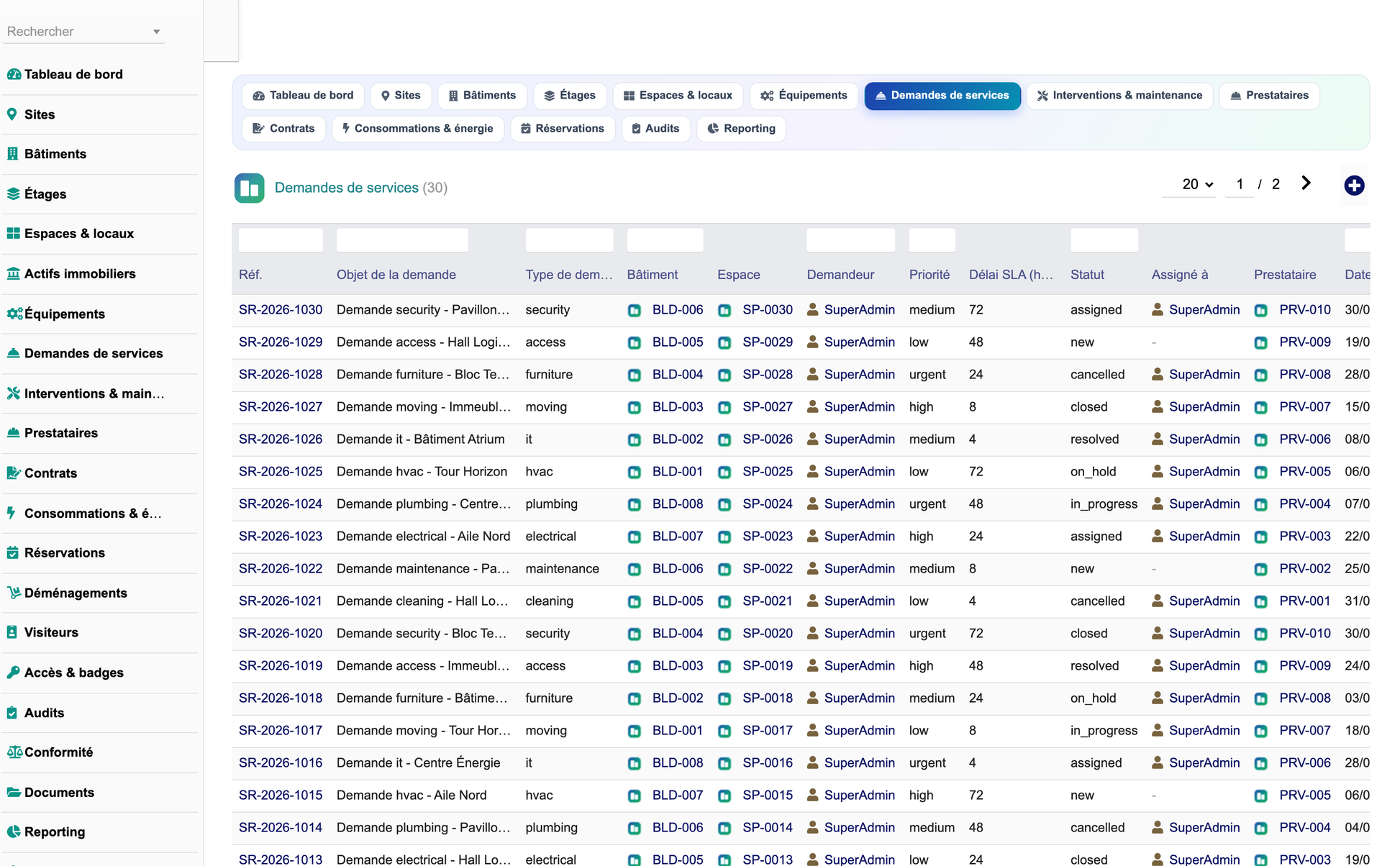Image resolution: width=1400 pixels, height=866 pixels.
Task: Click the Statut column filter field
Action: coord(1104,240)
